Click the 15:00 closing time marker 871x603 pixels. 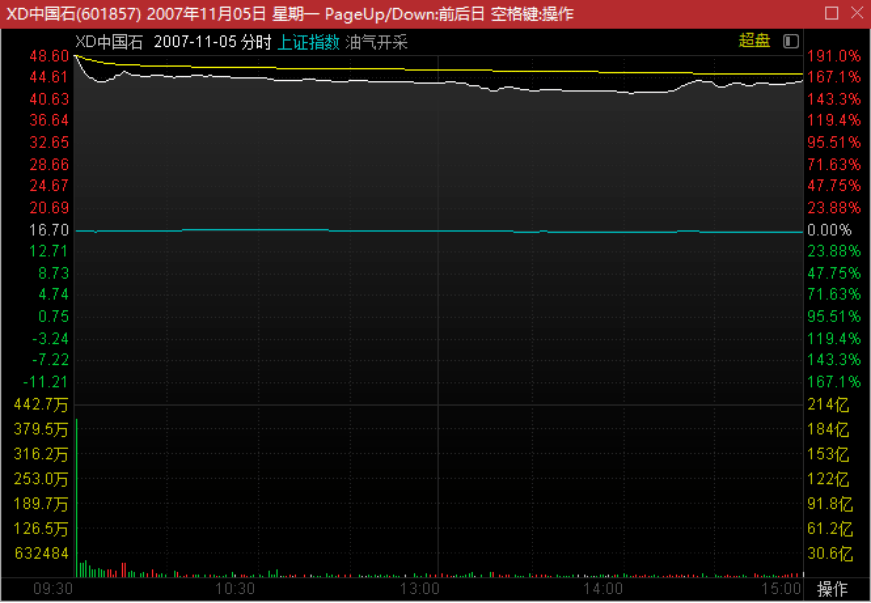[783, 590]
